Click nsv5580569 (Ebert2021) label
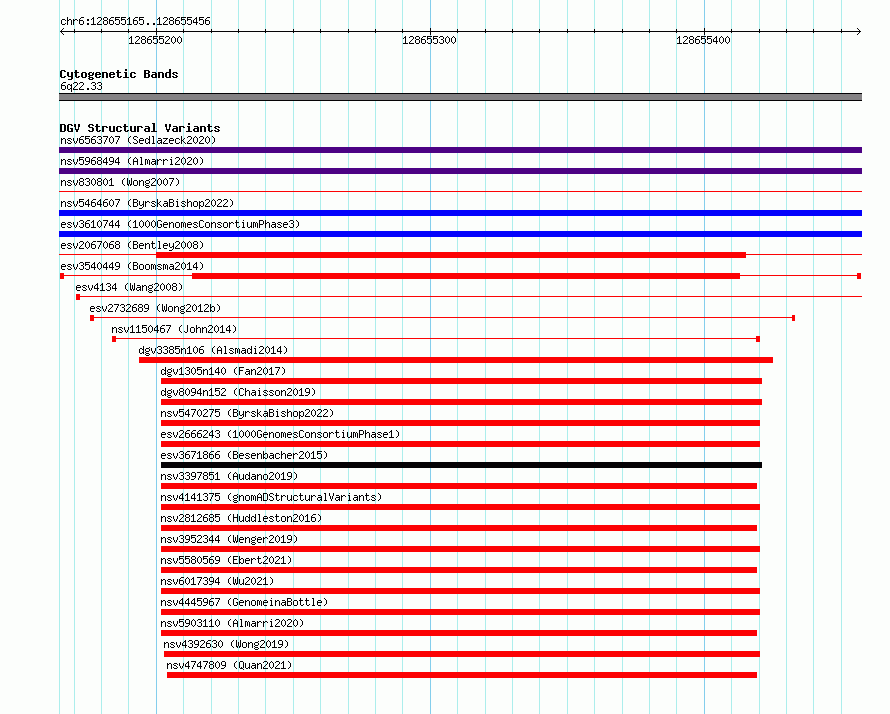This screenshot has height=714, width=890. (x=226, y=560)
